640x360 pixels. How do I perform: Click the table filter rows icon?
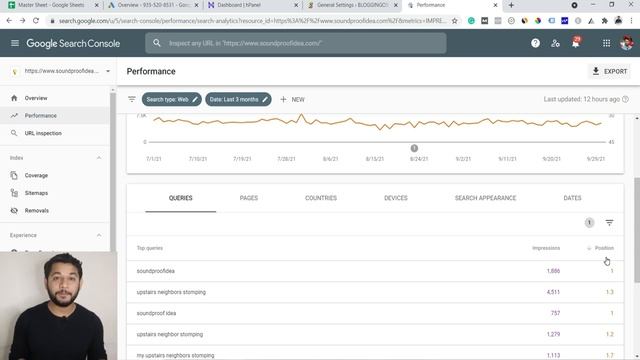click(x=609, y=222)
